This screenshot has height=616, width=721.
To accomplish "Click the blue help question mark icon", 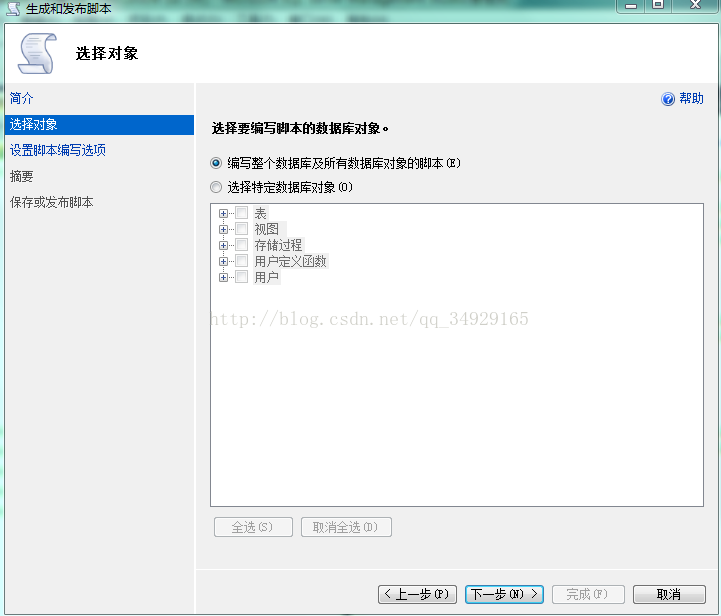I will pyautogui.click(x=668, y=99).
